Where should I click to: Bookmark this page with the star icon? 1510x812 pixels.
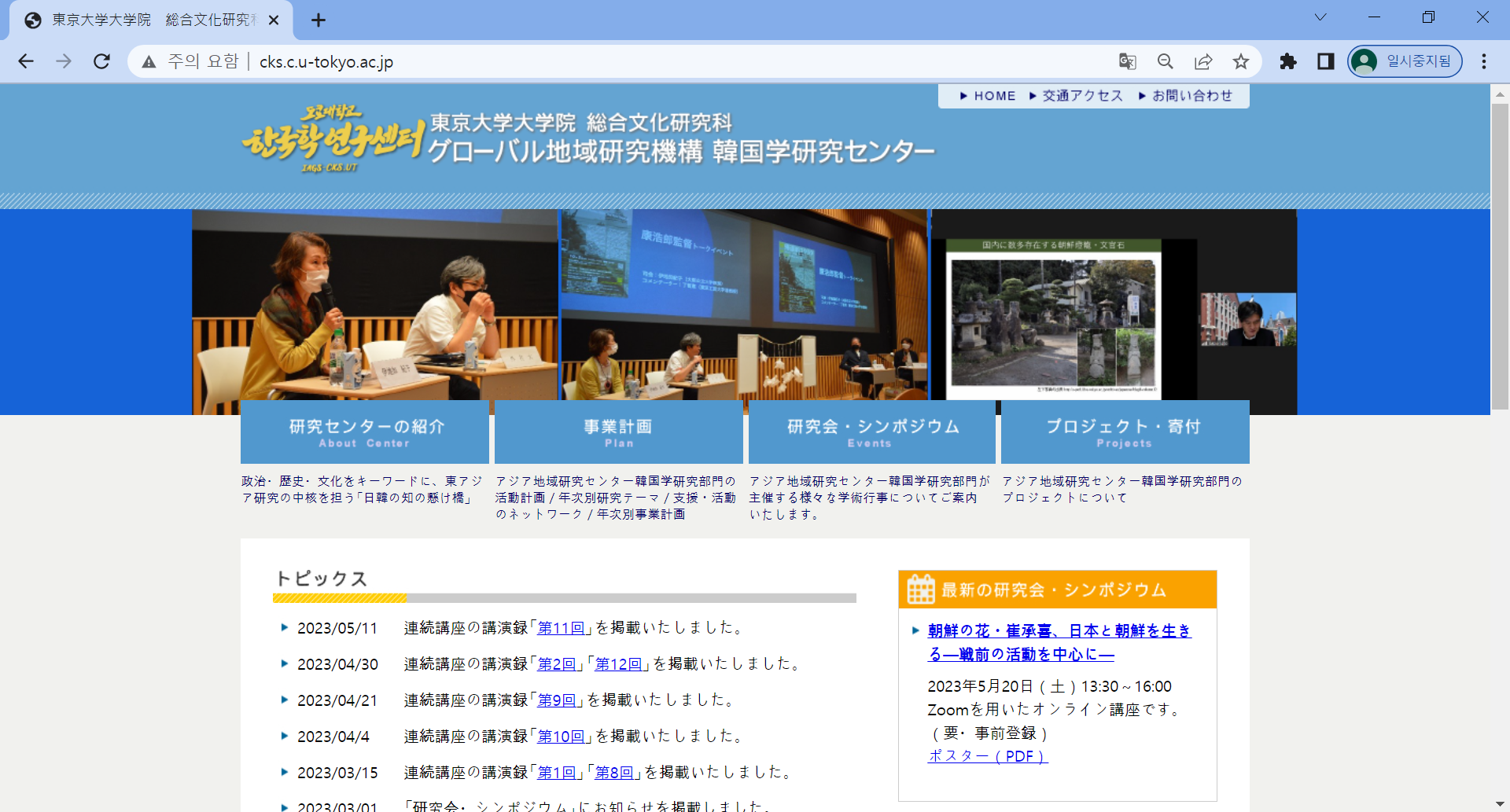pos(1241,61)
